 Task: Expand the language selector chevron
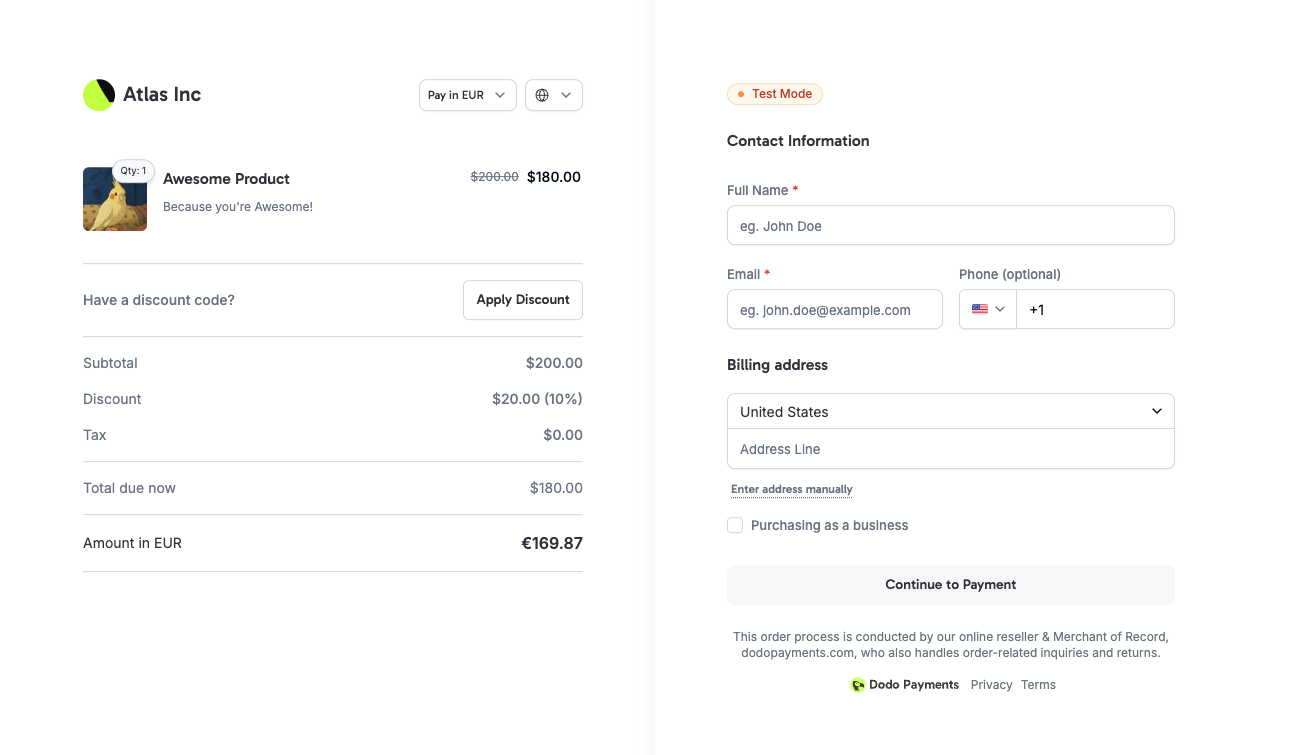click(x=566, y=95)
